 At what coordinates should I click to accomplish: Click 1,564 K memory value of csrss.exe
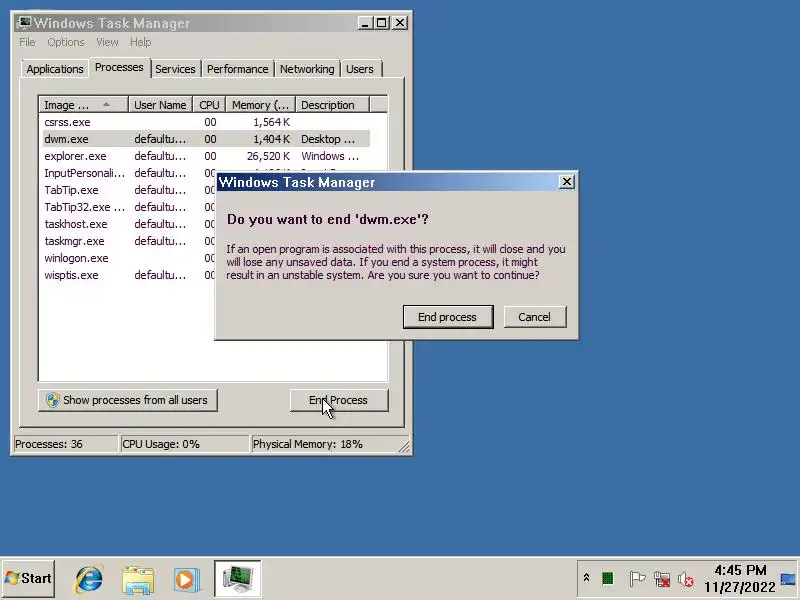(x=271, y=122)
